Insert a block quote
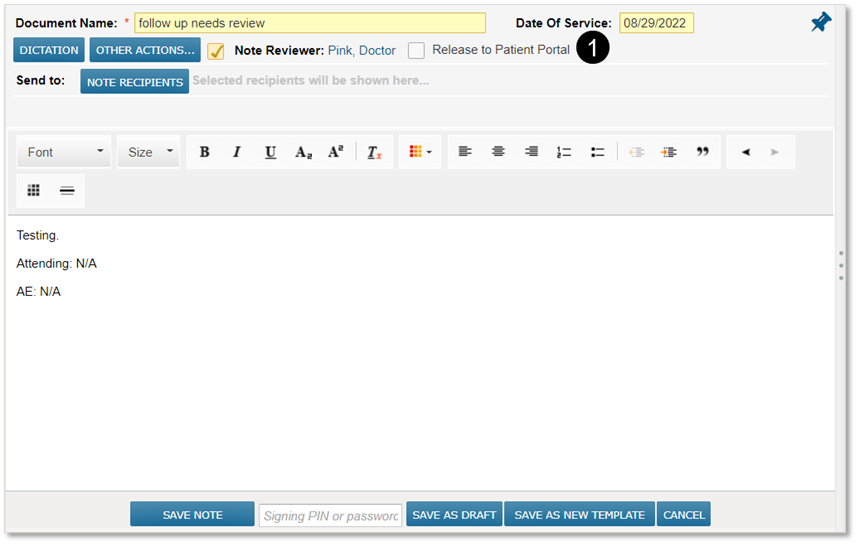The height and width of the screenshot is (544, 857). click(703, 152)
